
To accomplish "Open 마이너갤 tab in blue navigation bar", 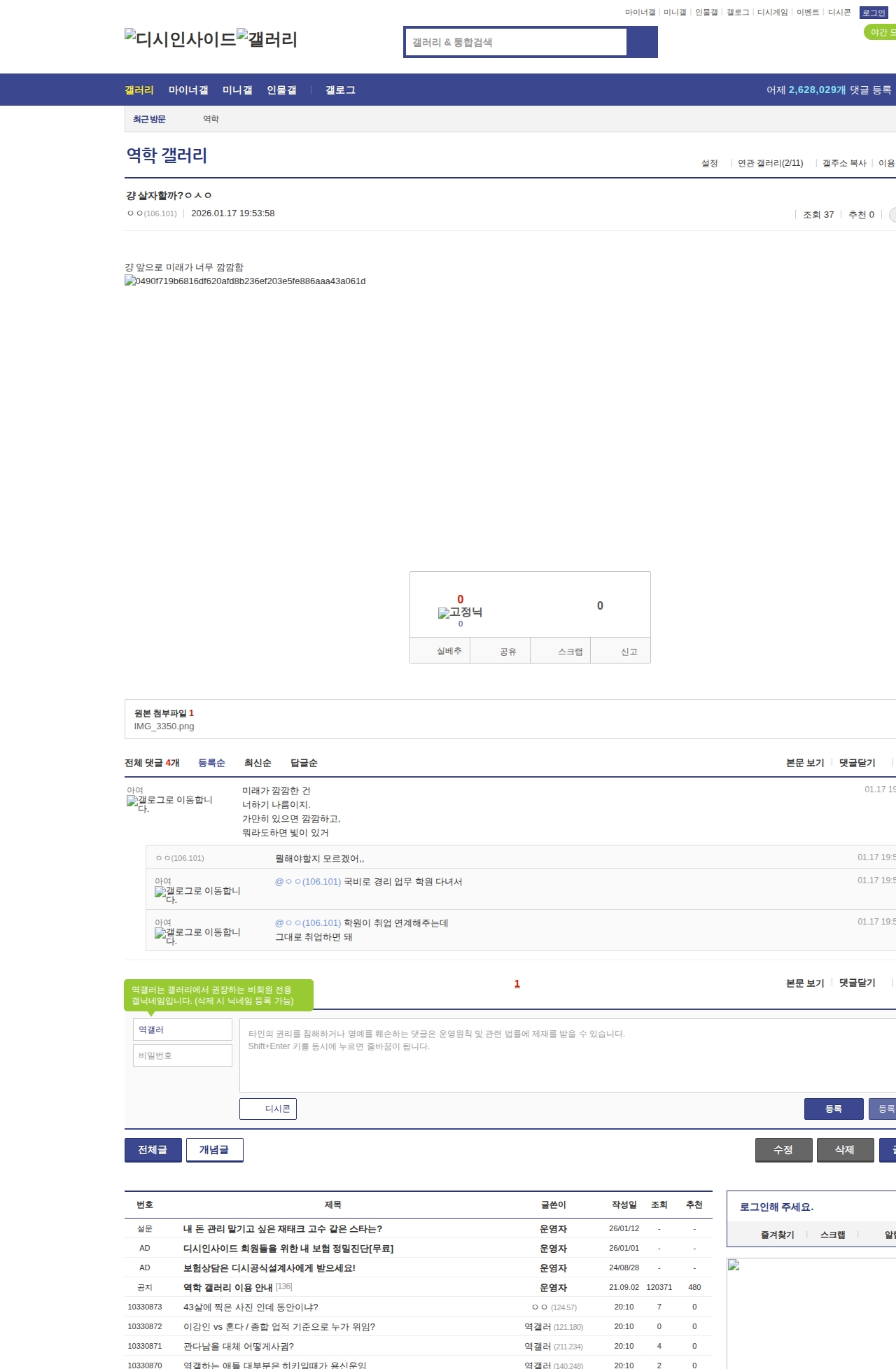I will (x=188, y=90).
